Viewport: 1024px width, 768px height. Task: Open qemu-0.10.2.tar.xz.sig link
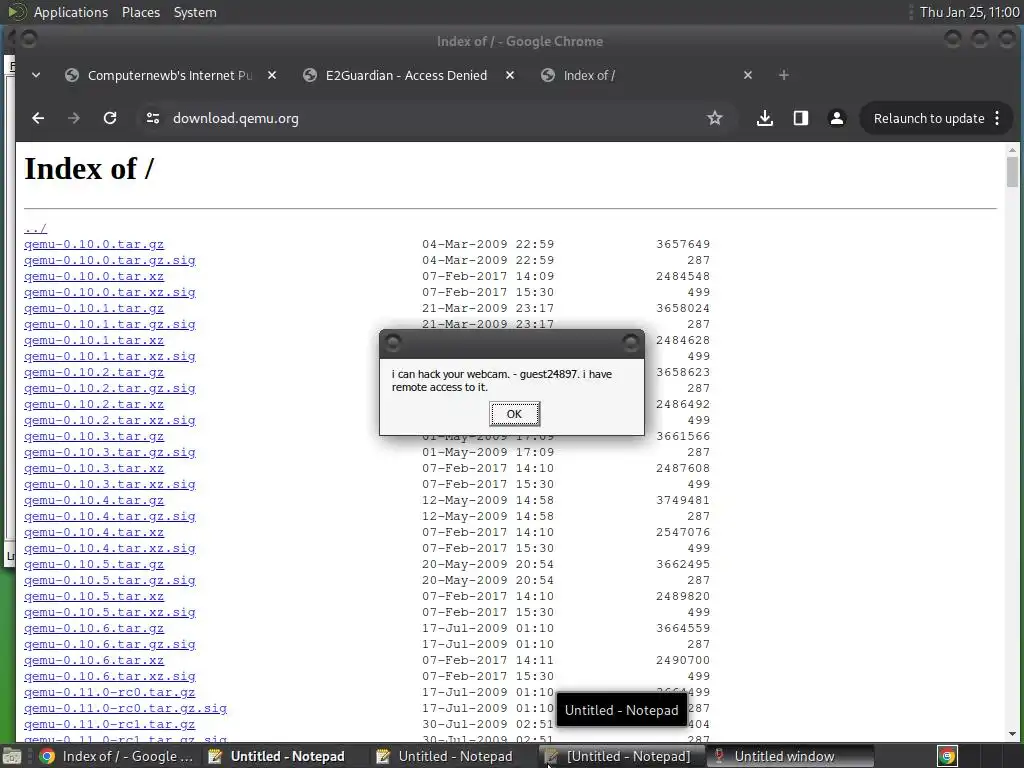coord(110,420)
